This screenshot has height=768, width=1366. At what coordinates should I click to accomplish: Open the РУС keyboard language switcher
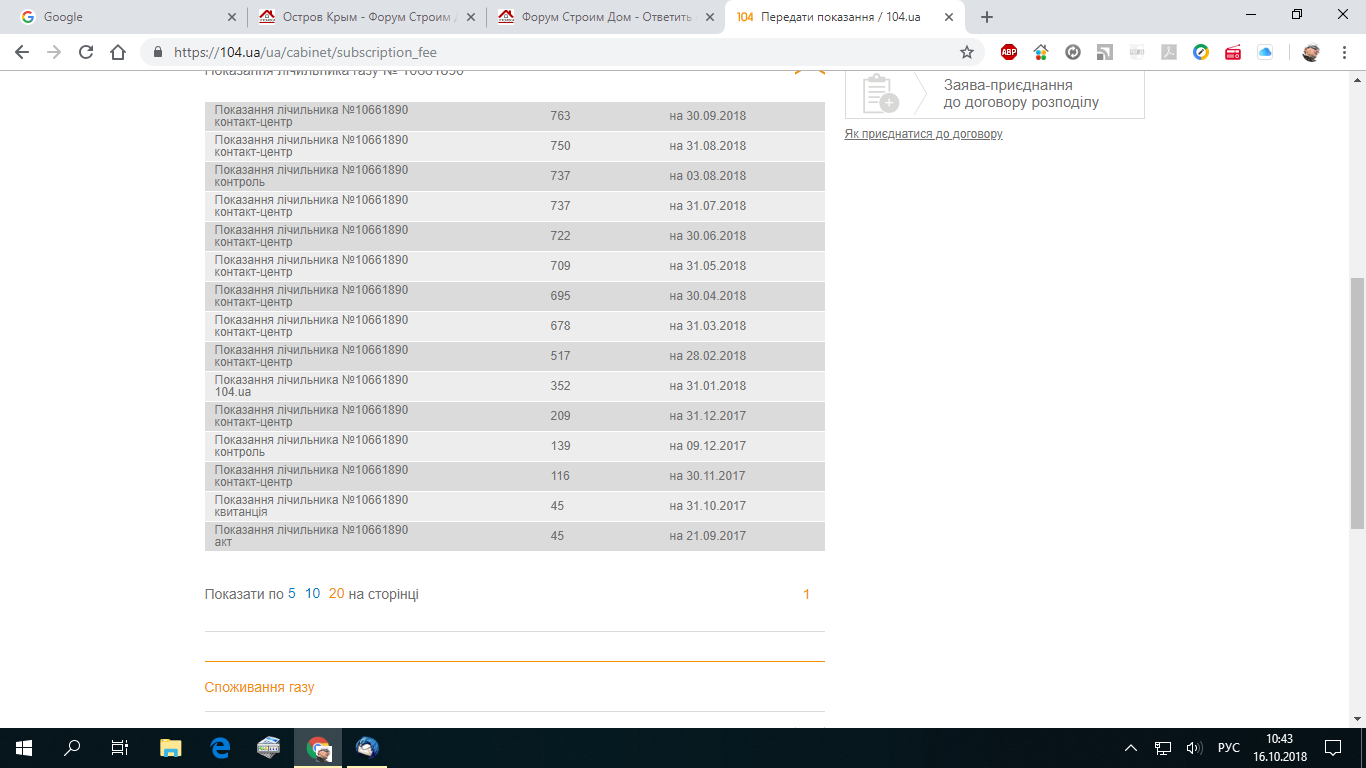coord(1228,748)
